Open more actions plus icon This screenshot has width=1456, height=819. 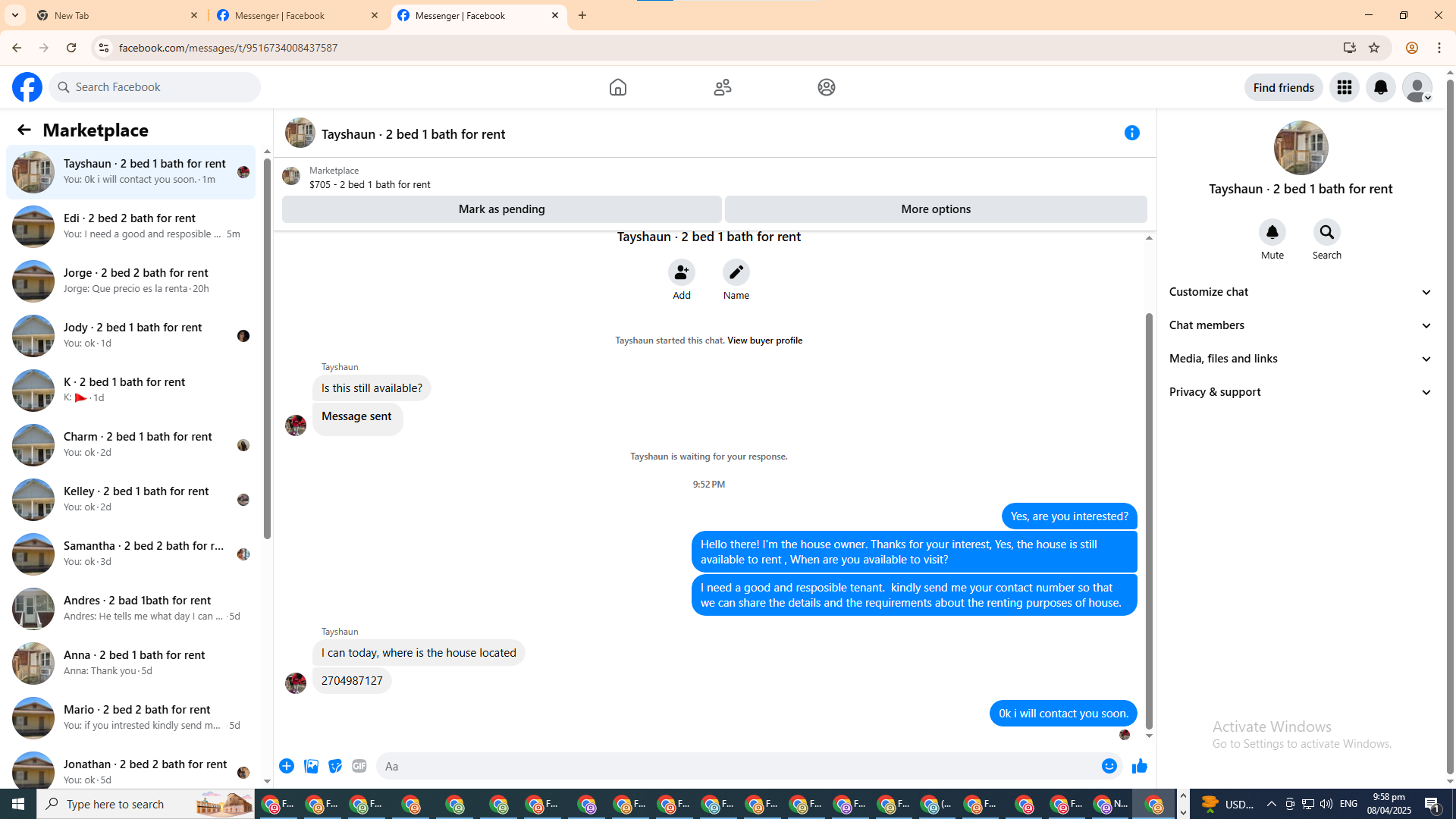(287, 766)
